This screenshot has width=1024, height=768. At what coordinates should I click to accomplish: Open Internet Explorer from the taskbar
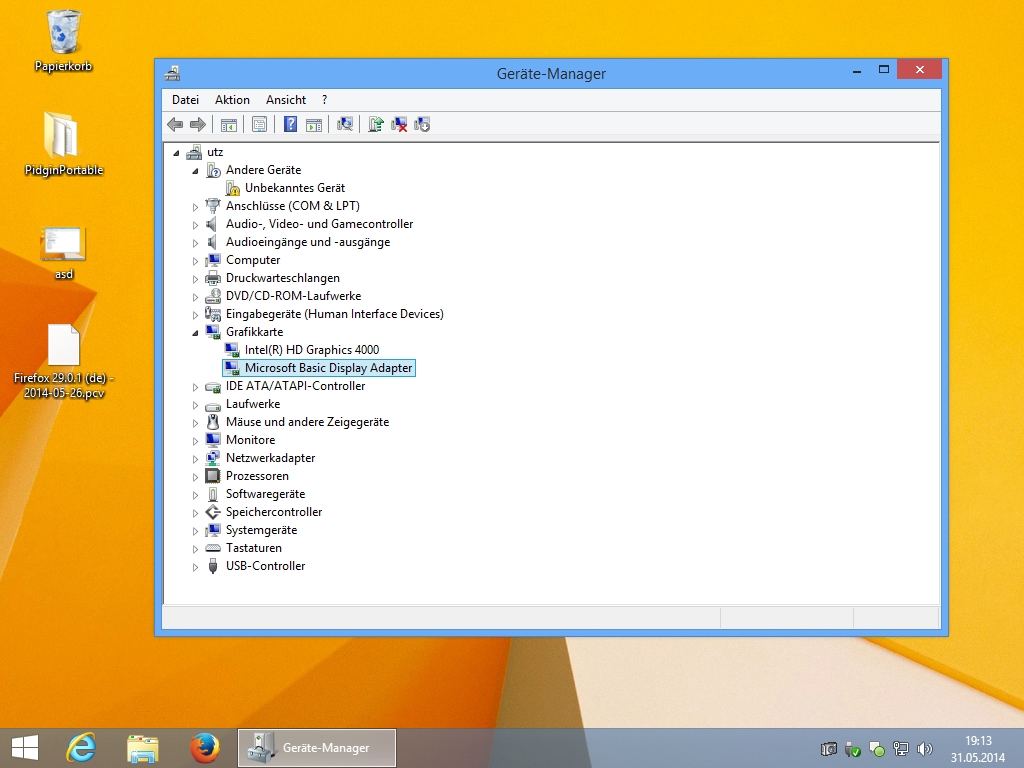tap(81, 748)
